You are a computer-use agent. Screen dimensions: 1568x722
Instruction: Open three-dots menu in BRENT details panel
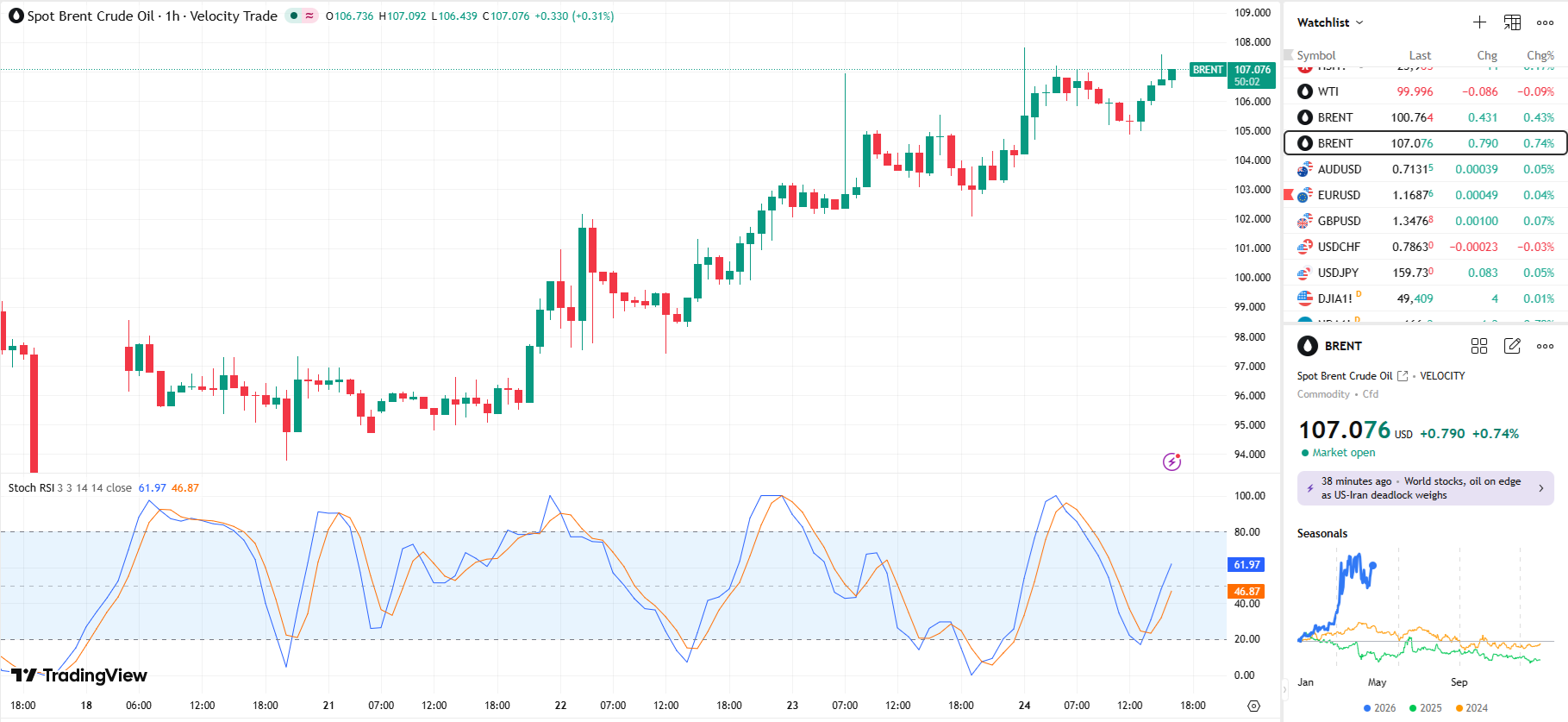1545,346
